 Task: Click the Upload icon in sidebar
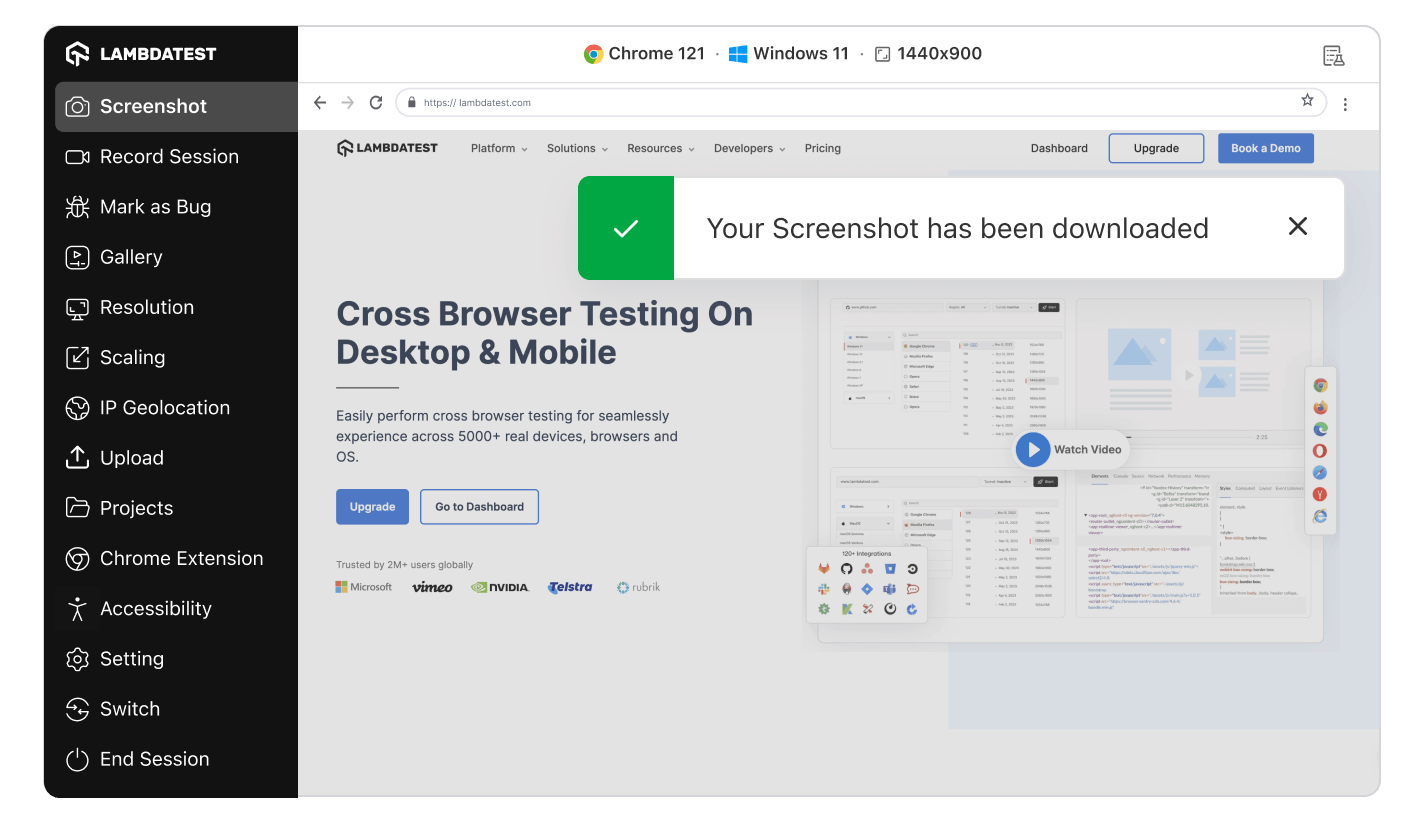point(77,458)
